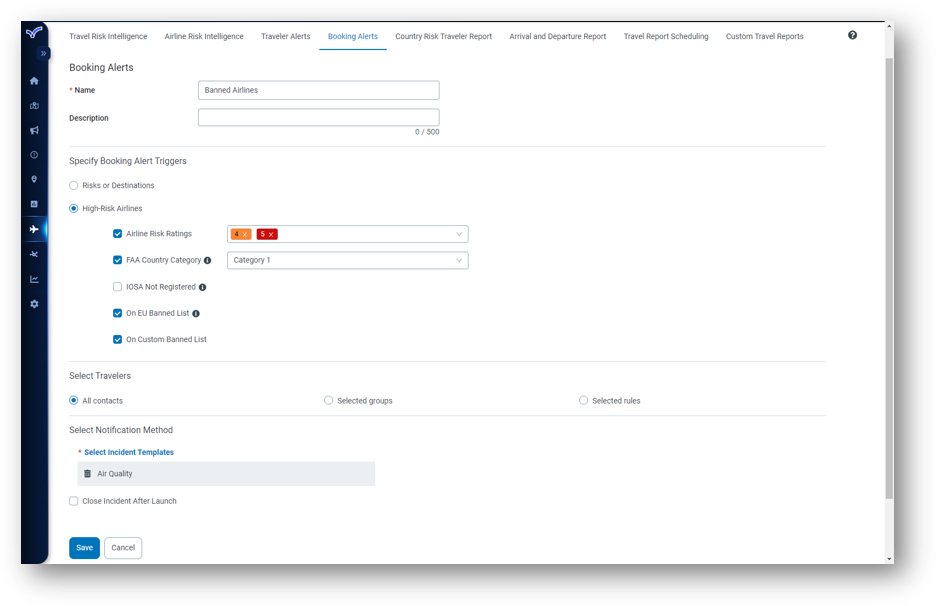Viewport: 936px width, 606px height.
Task: Uncheck On Custom Banned List checkbox
Action: tap(118, 339)
